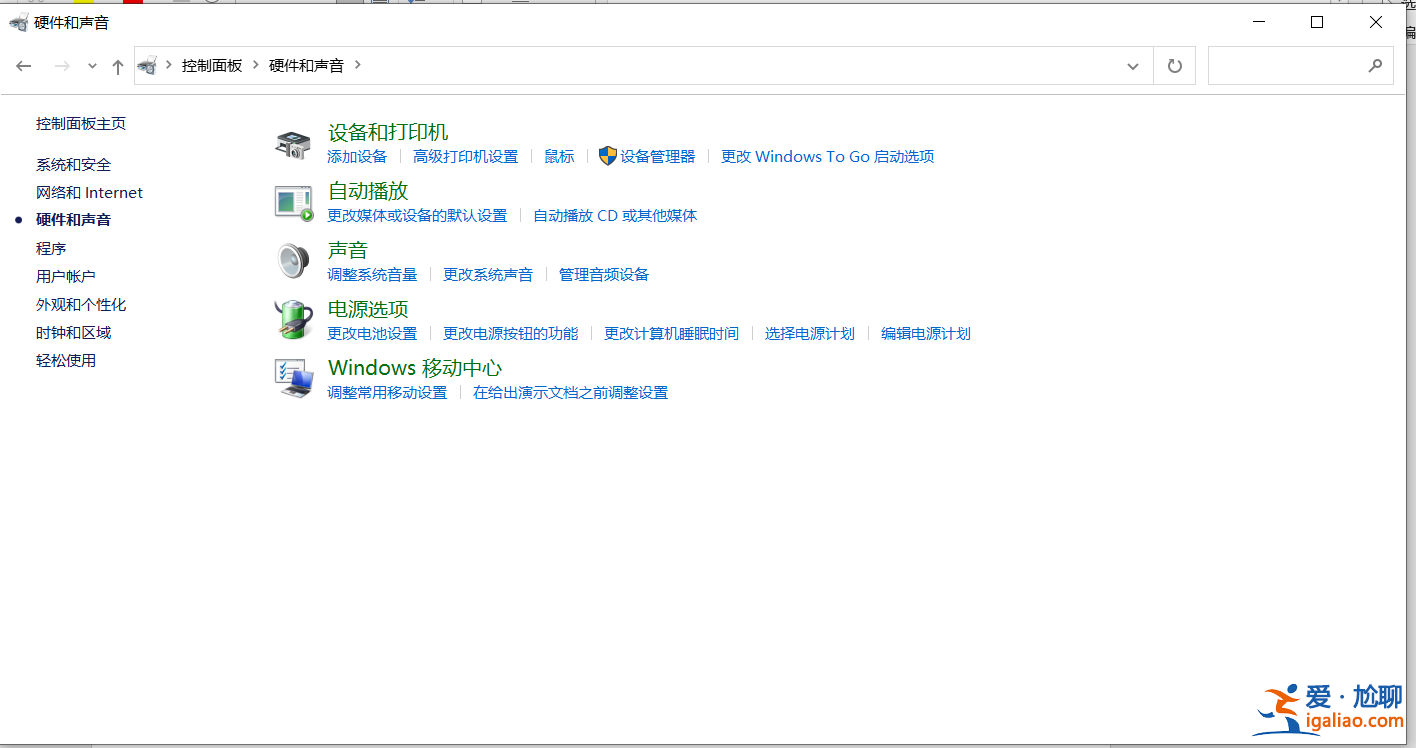Open 更改系统声音 settings
The height and width of the screenshot is (748, 1416).
(488, 274)
